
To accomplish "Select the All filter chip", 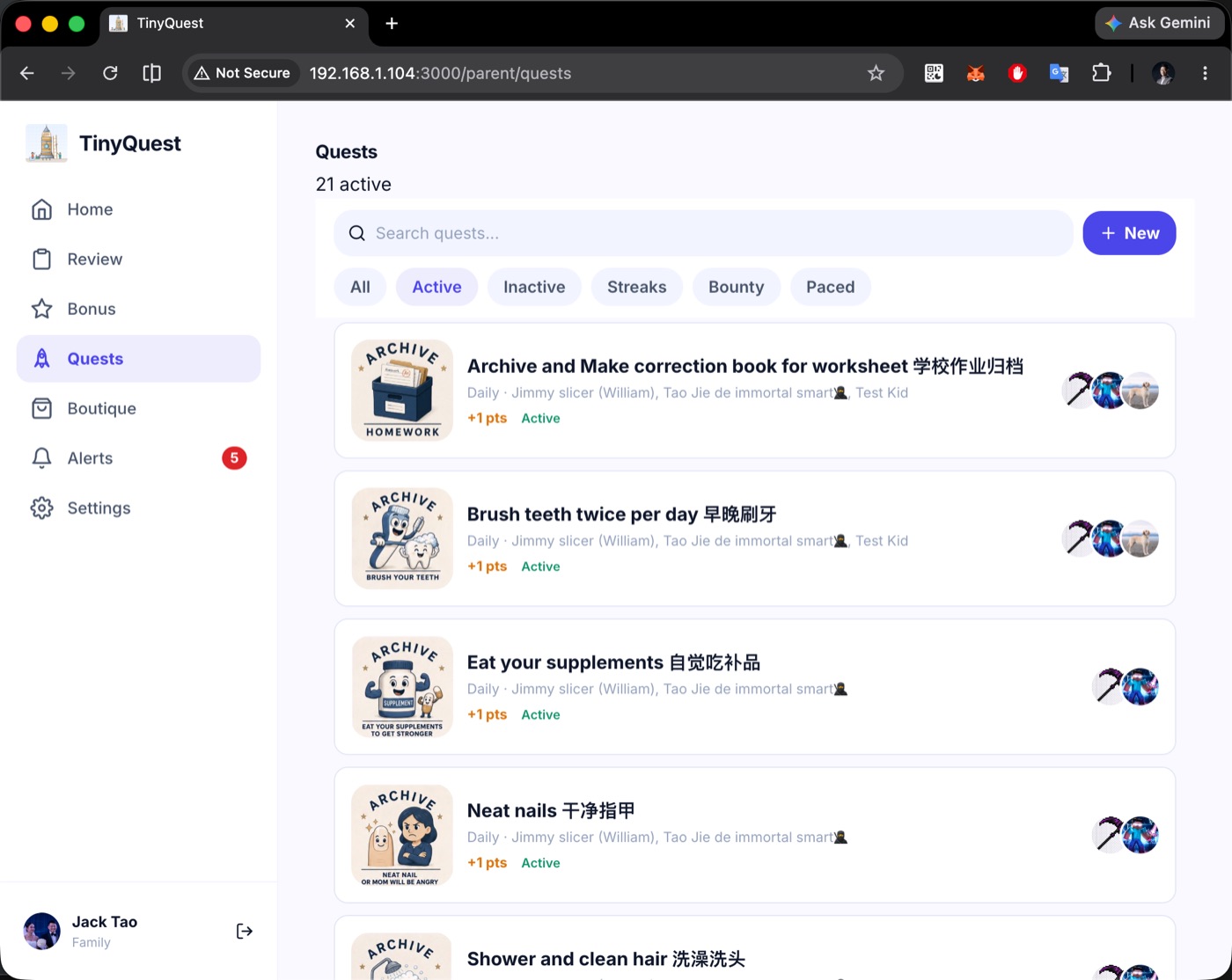I will click(x=360, y=287).
